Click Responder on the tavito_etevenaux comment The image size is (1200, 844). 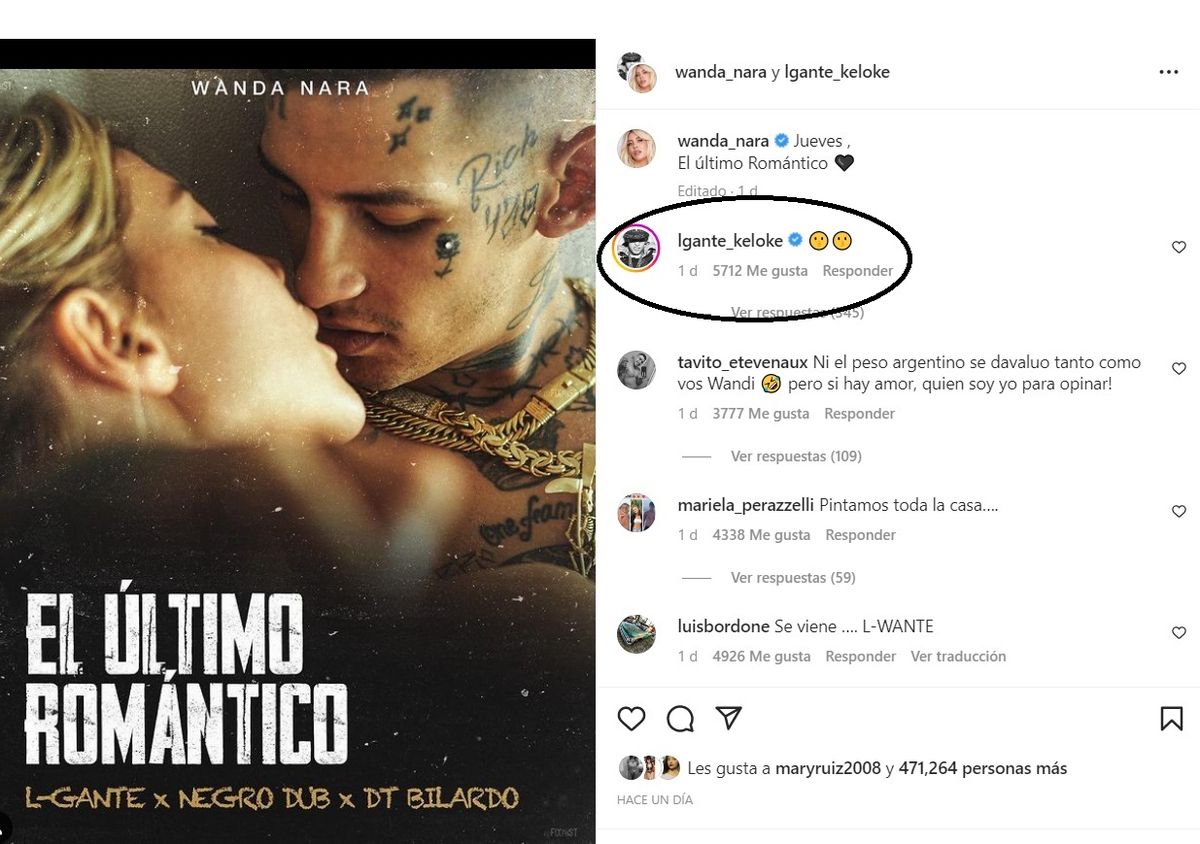(860, 414)
